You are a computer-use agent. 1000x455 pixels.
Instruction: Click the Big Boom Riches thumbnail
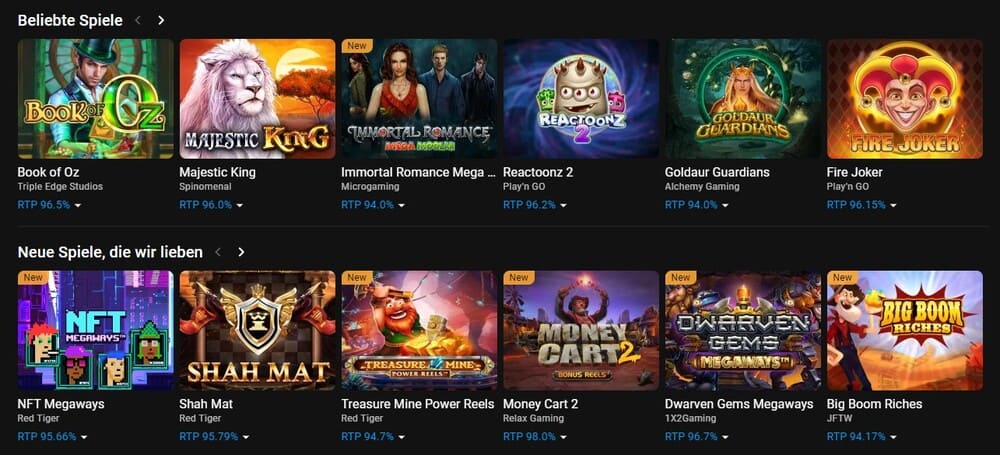[905, 330]
